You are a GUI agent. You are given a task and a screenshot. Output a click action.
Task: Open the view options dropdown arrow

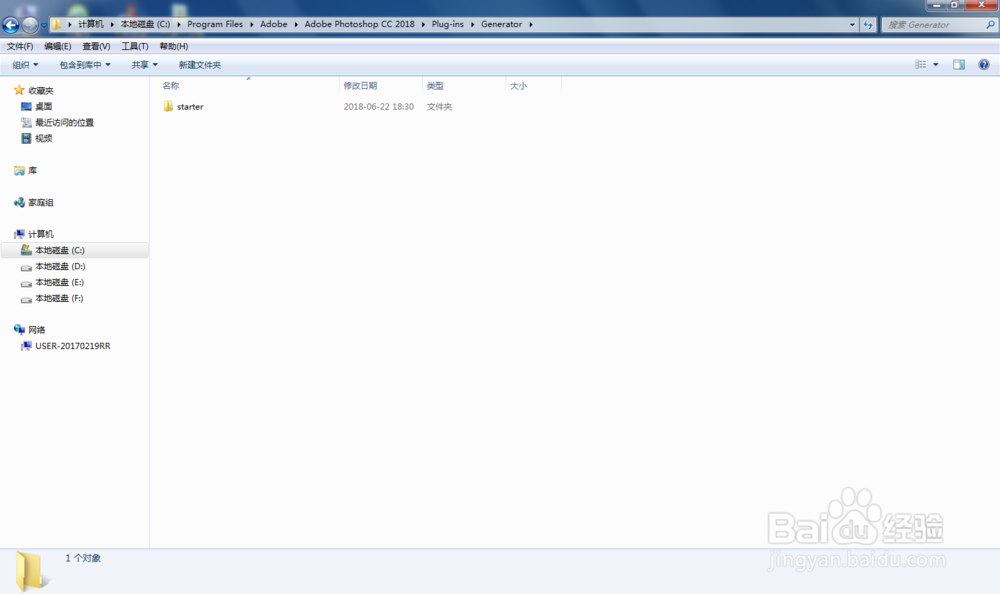(x=936, y=64)
